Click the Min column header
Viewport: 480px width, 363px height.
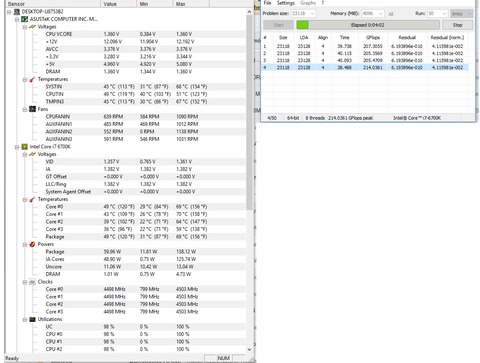coord(155,4)
